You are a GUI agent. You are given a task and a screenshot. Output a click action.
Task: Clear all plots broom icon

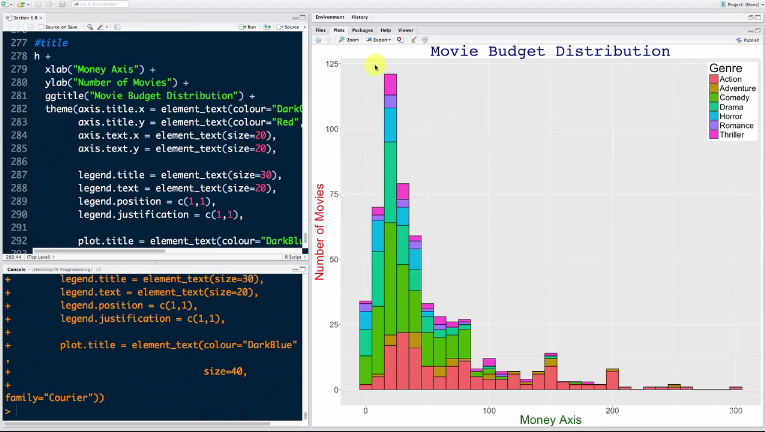(x=413, y=40)
